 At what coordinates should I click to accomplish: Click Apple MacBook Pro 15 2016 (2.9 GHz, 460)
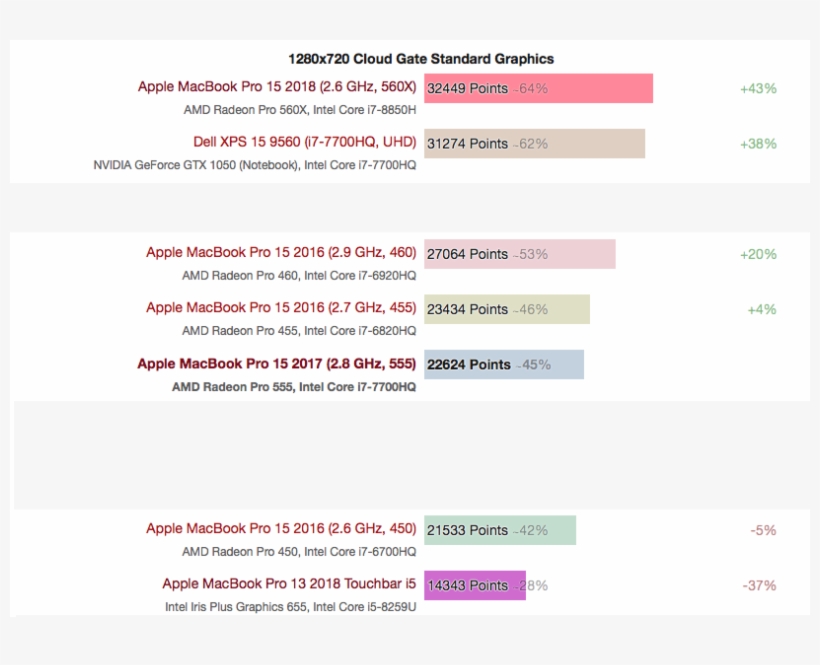coord(281,252)
